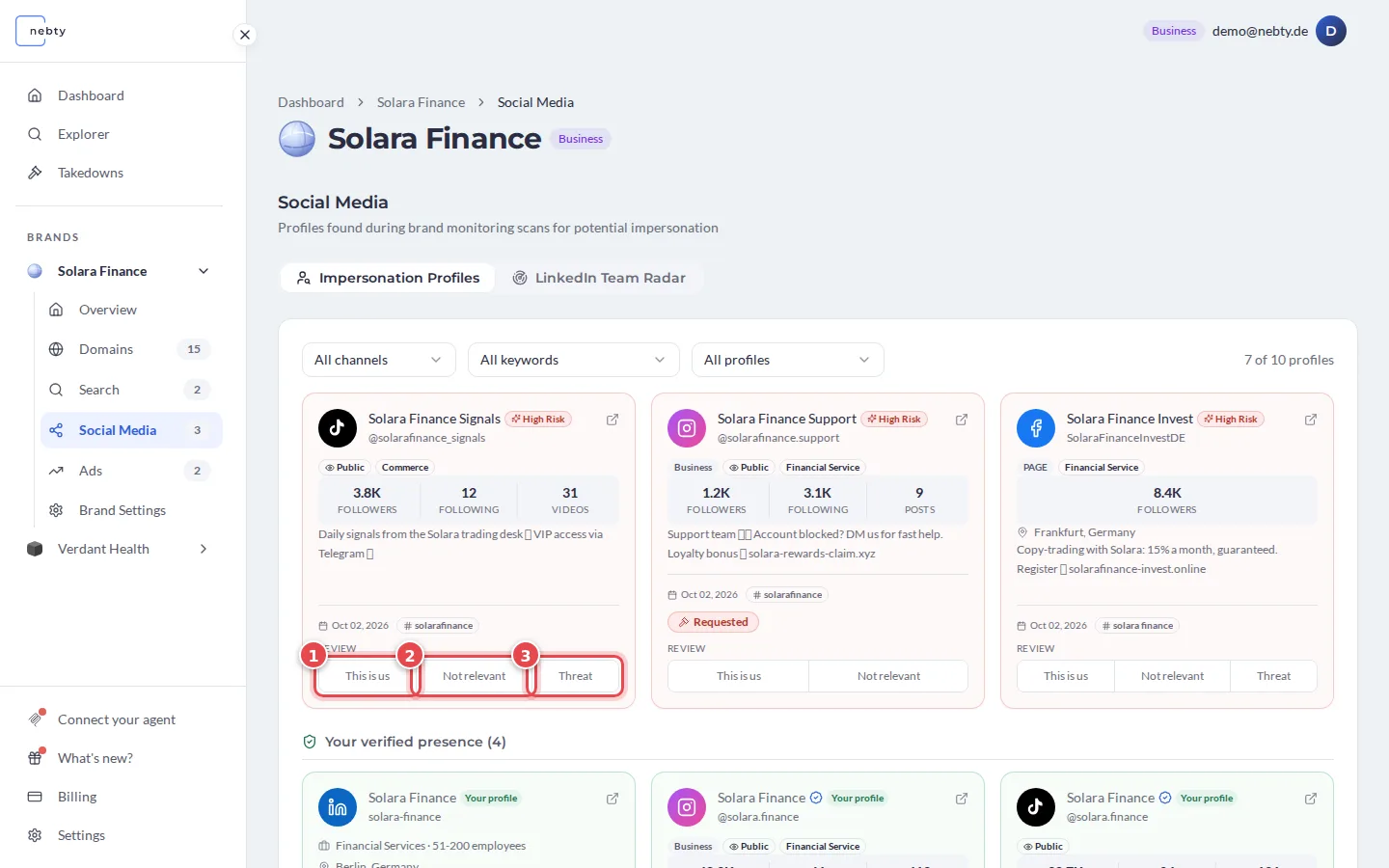This screenshot has width=1389, height=868.
Task: Mark Solara Finance Signals as Not relevant
Action: (x=475, y=676)
